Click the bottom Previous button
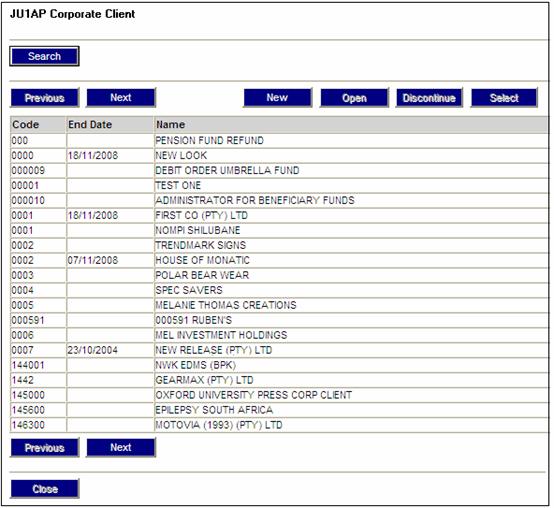 click(45, 448)
